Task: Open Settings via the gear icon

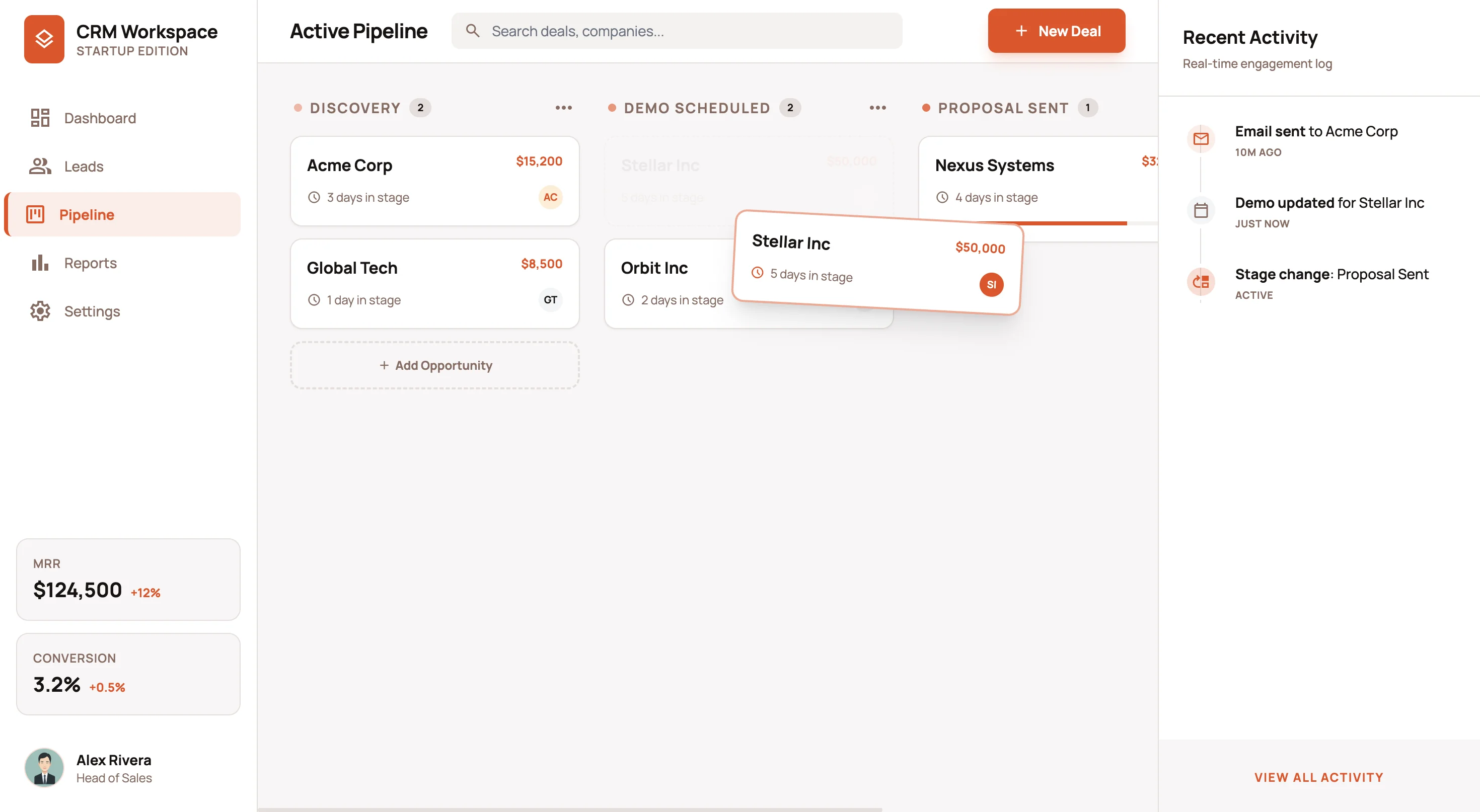Action: click(39, 311)
